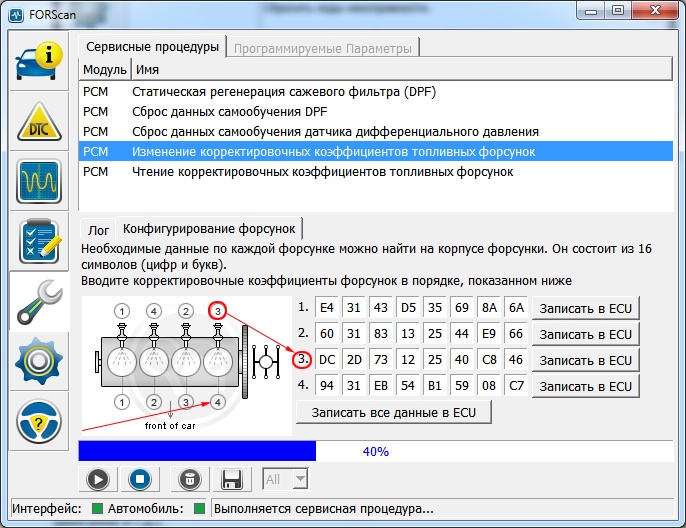Click the FORScan title bar app icon
686x528 pixels.
pyautogui.click(x=16, y=15)
